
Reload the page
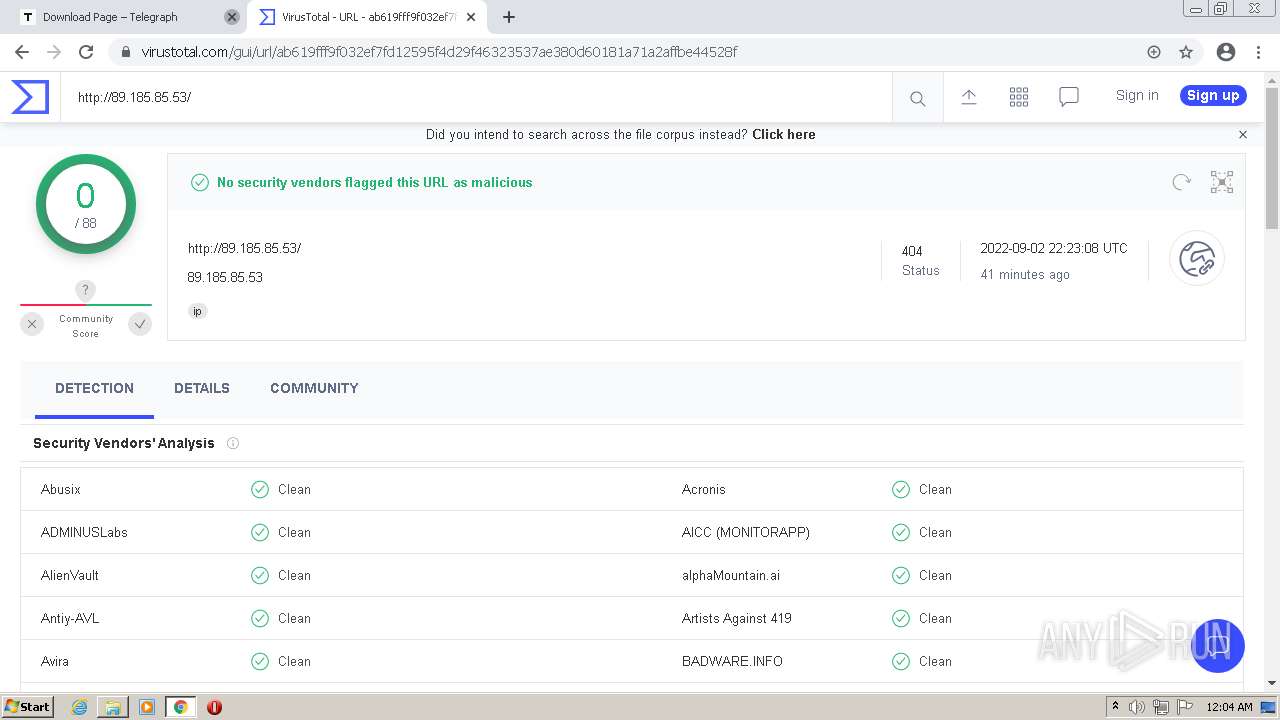tap(86, 52)
